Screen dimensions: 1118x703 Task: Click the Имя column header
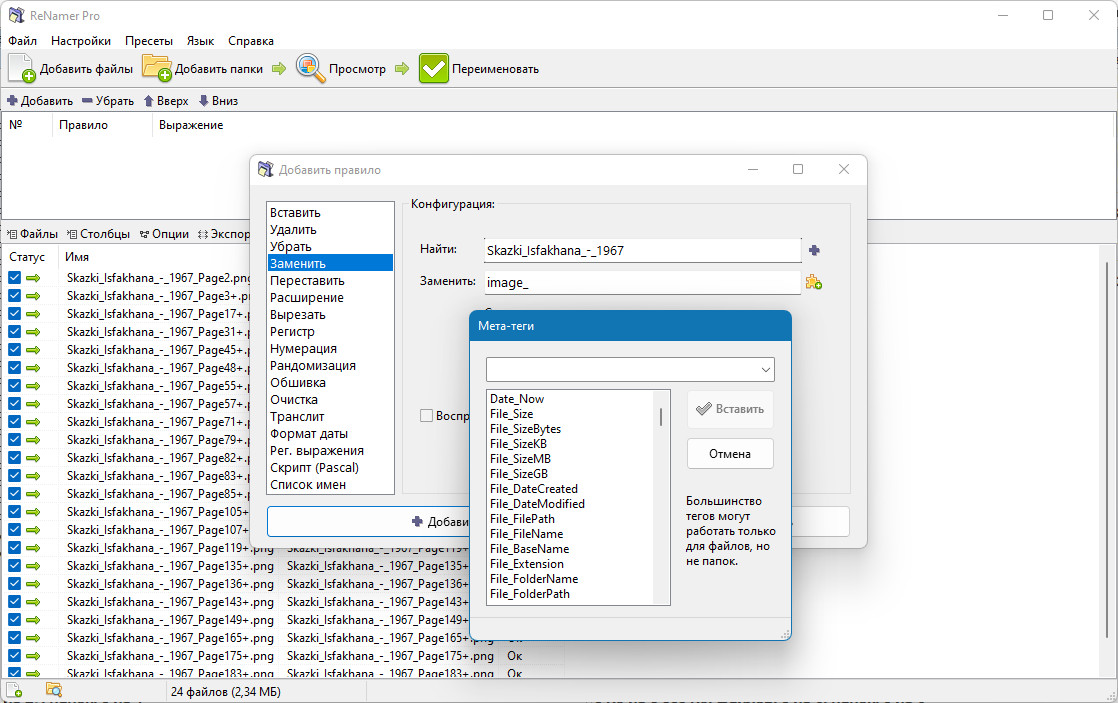[77, 257]
